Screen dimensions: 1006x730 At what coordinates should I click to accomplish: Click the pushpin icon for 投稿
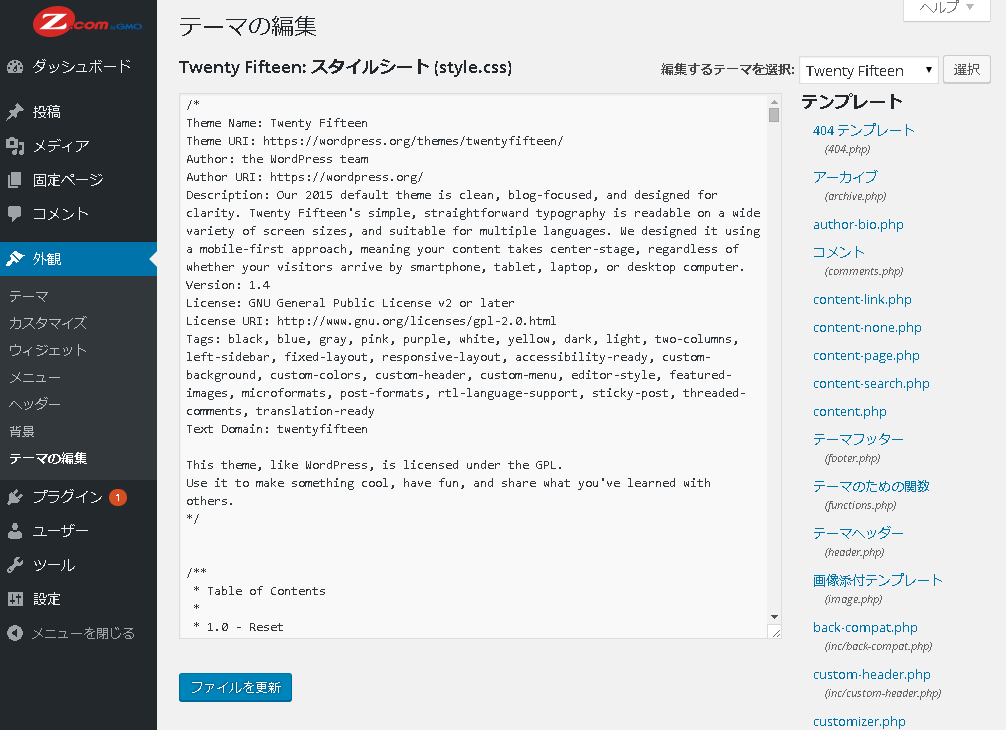point(15,112)
